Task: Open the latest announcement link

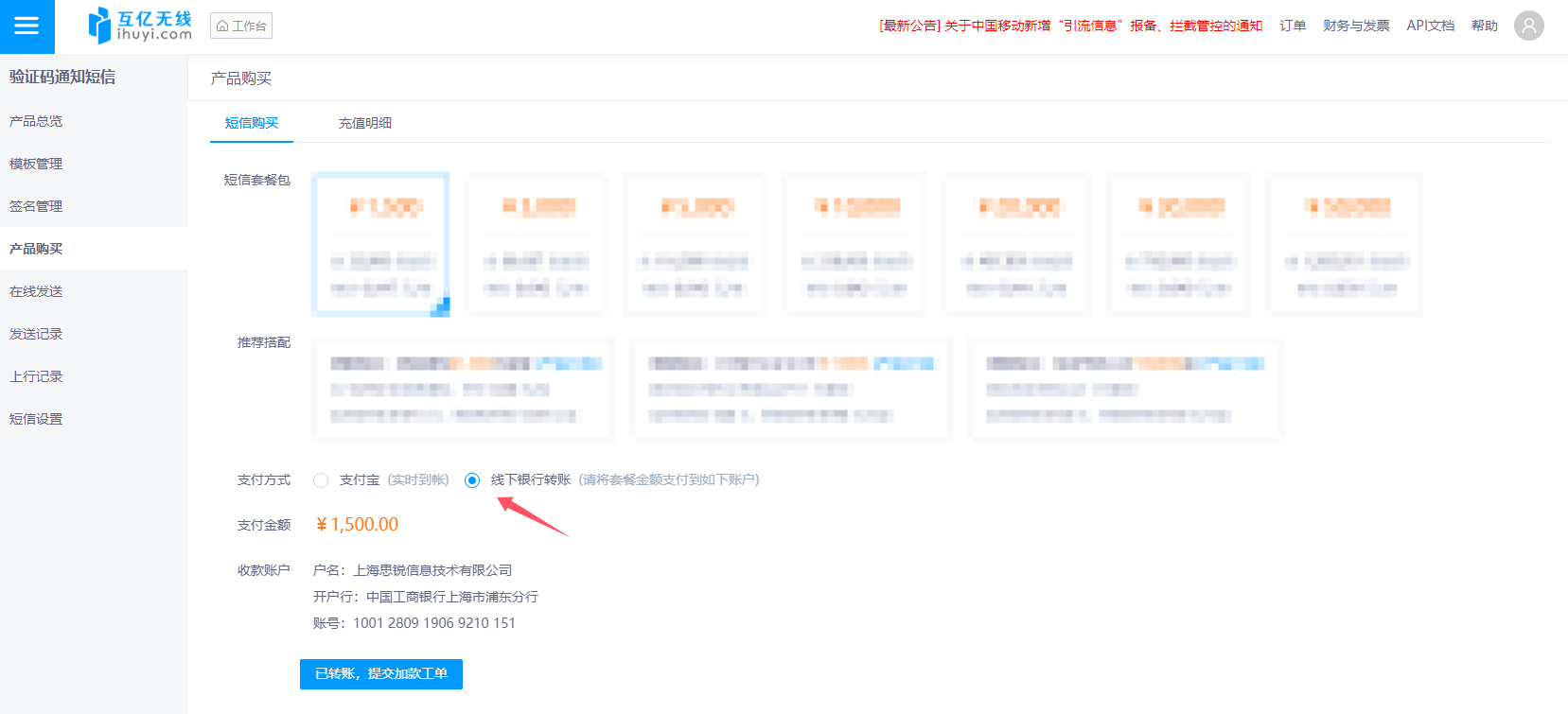Action: tap(1070, 26)
